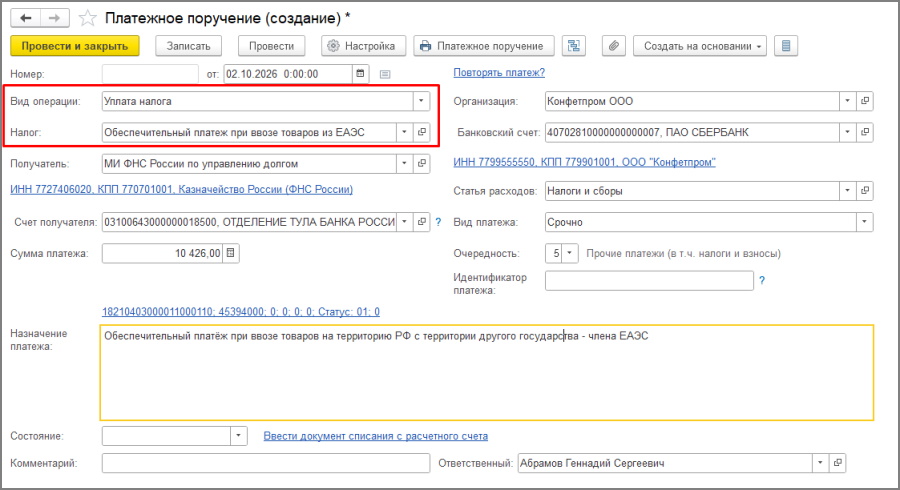This screenshot has height=490, width=900.
Task: Open calendar picker for the document date
Action: (x=360, y=73)
